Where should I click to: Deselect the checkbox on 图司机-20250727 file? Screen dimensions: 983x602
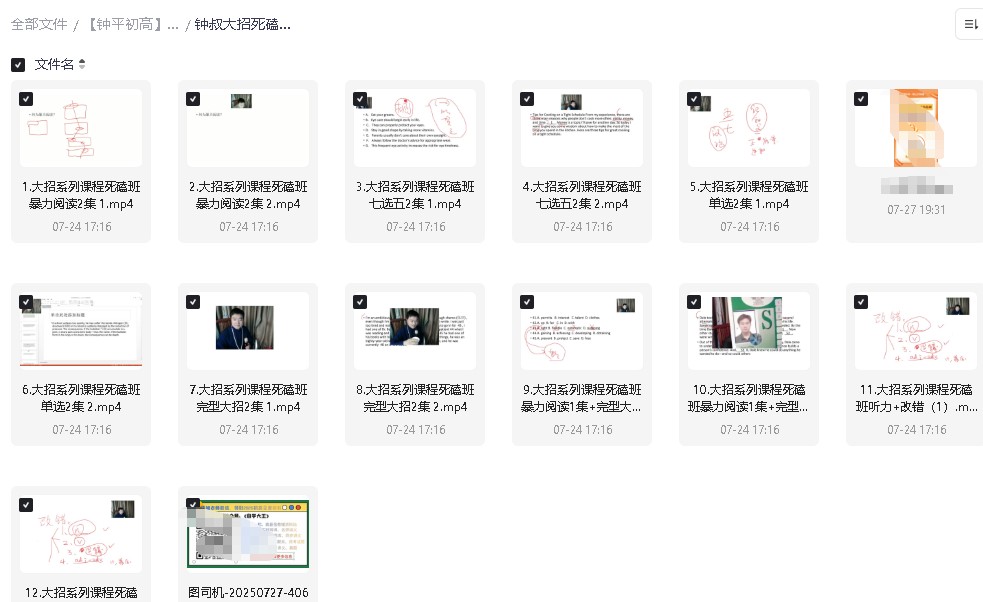coord(193,504)
